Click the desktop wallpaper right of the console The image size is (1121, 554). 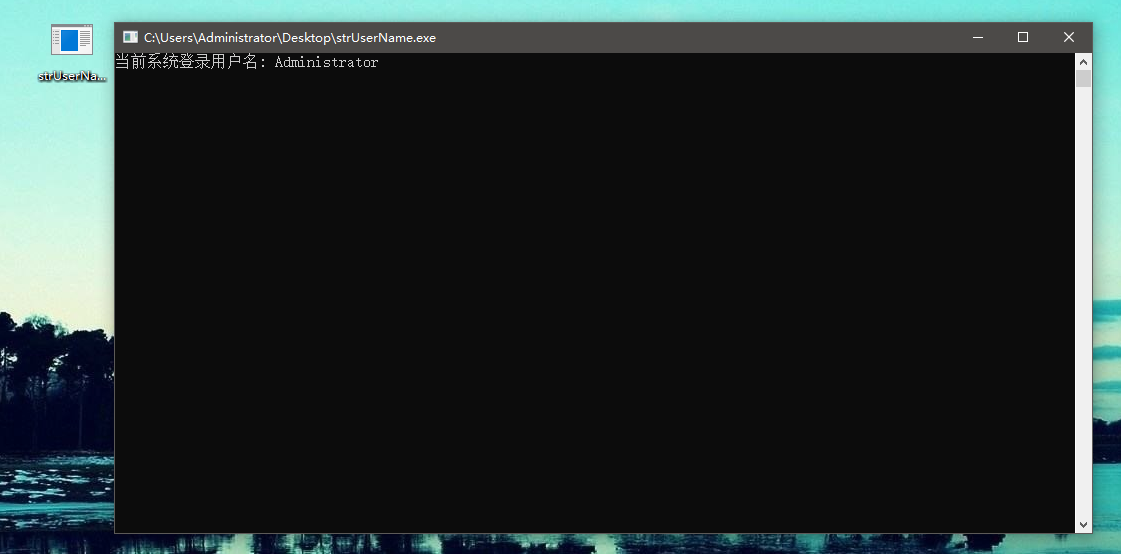pos(1107,250)
